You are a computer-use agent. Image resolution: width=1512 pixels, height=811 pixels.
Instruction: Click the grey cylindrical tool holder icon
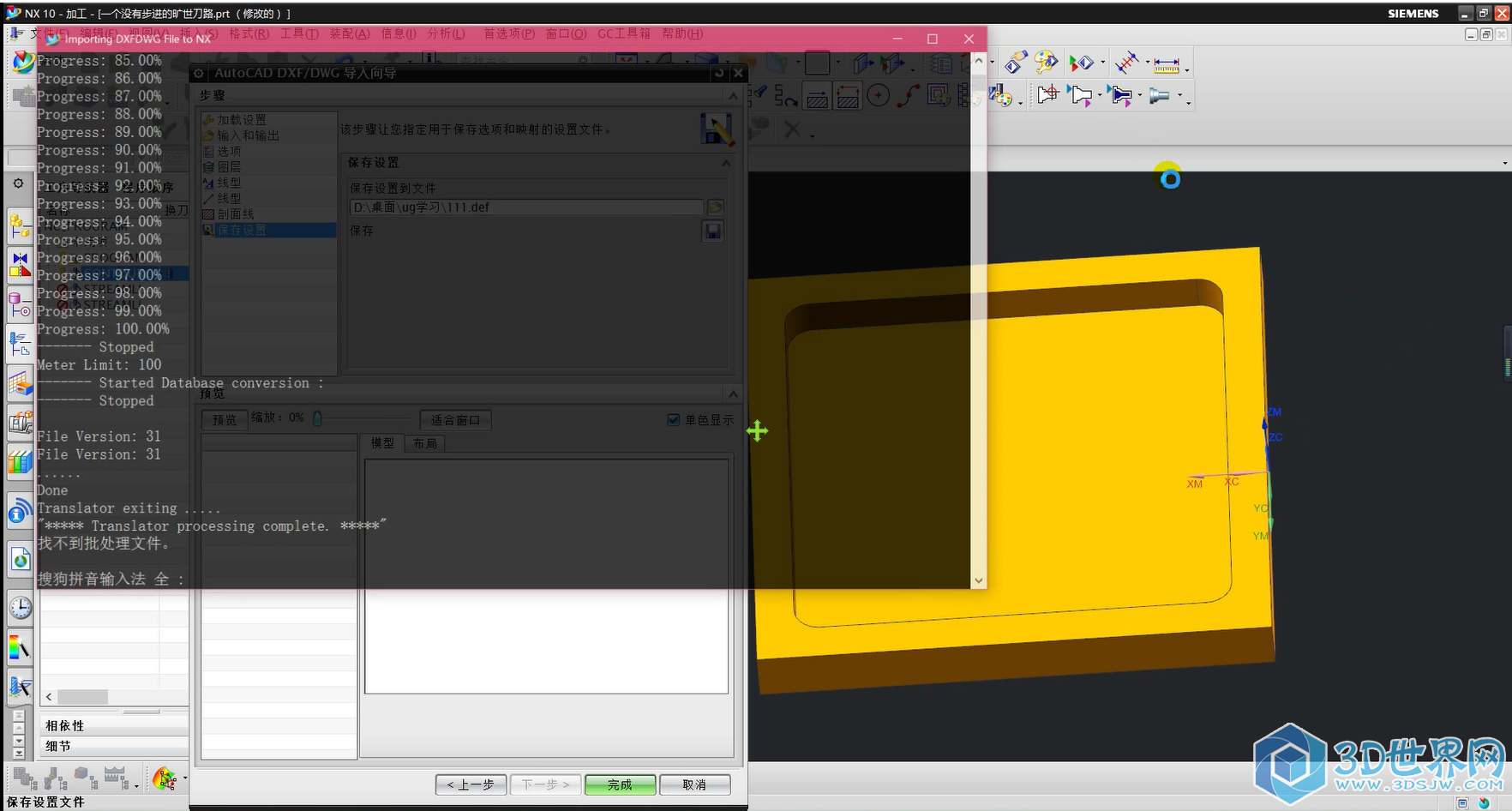click(1159, 95)
